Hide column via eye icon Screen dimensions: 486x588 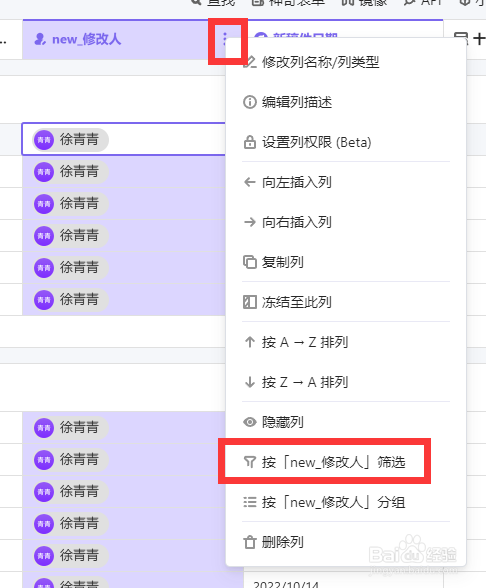tap(250, 422)
